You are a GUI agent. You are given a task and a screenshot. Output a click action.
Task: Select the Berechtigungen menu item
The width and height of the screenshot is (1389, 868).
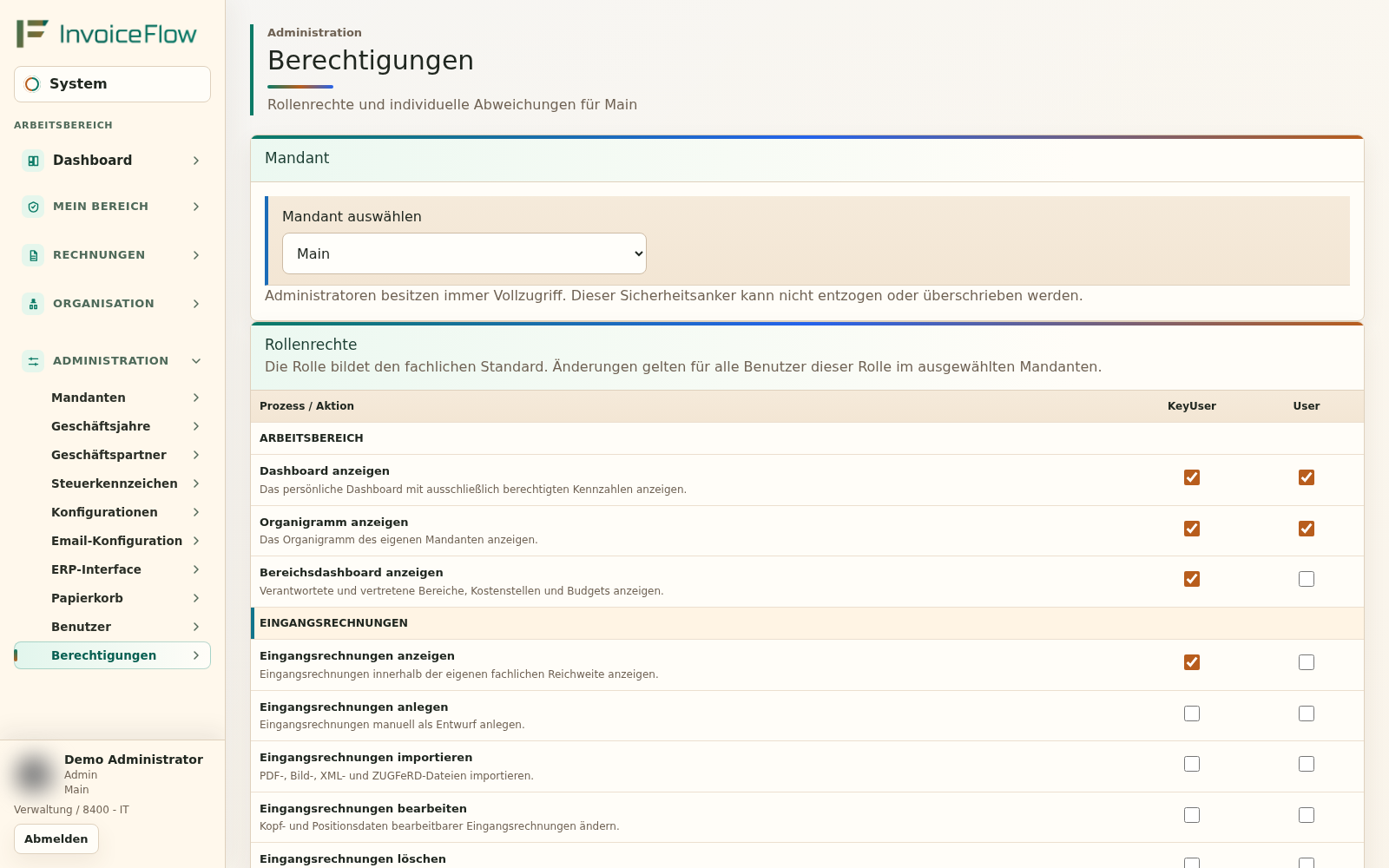click(113, 655)
